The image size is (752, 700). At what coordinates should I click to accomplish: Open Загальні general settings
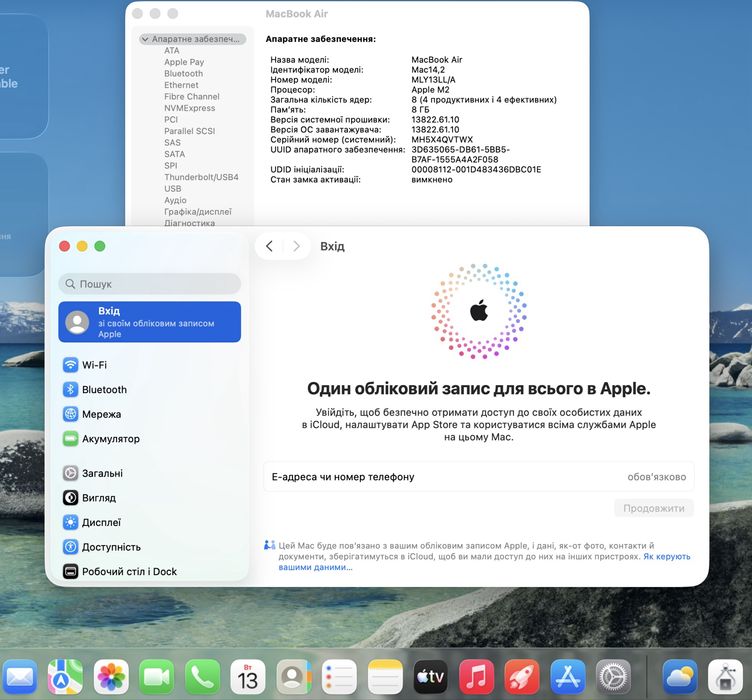[150, 473]
